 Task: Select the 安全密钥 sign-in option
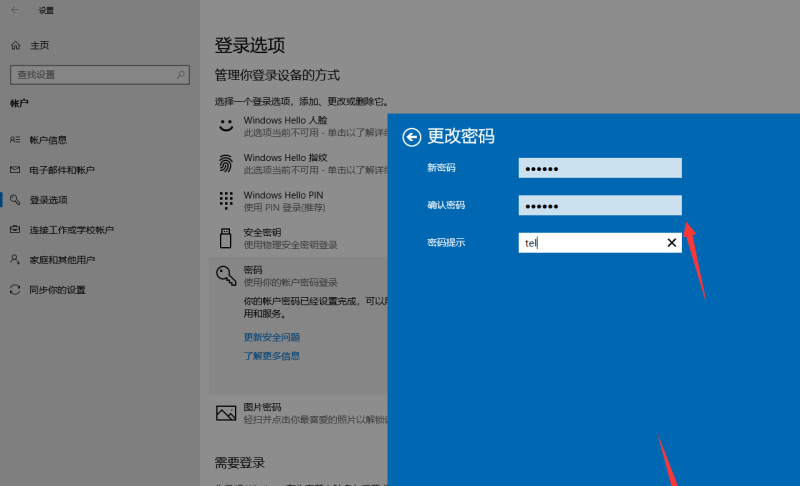tap(262, 233)
